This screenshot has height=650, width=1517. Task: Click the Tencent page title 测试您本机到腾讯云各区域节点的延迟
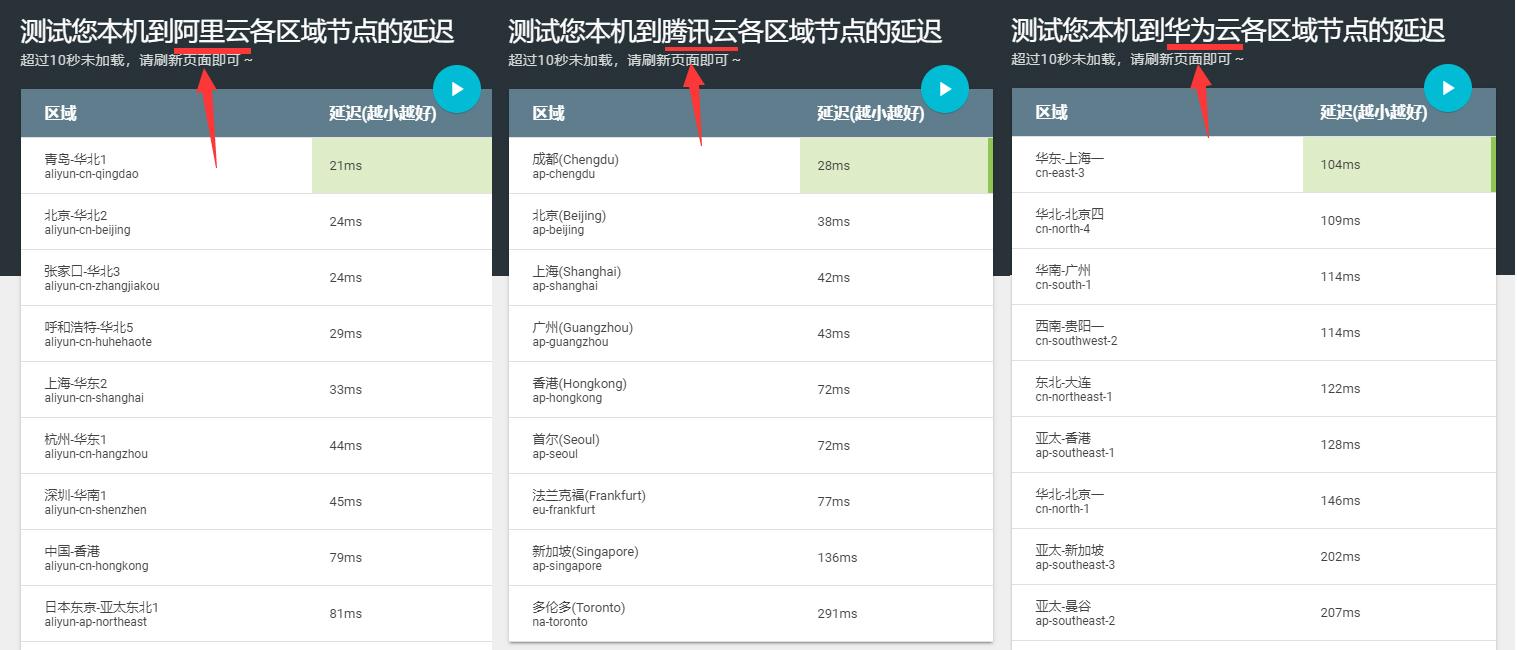725,31
